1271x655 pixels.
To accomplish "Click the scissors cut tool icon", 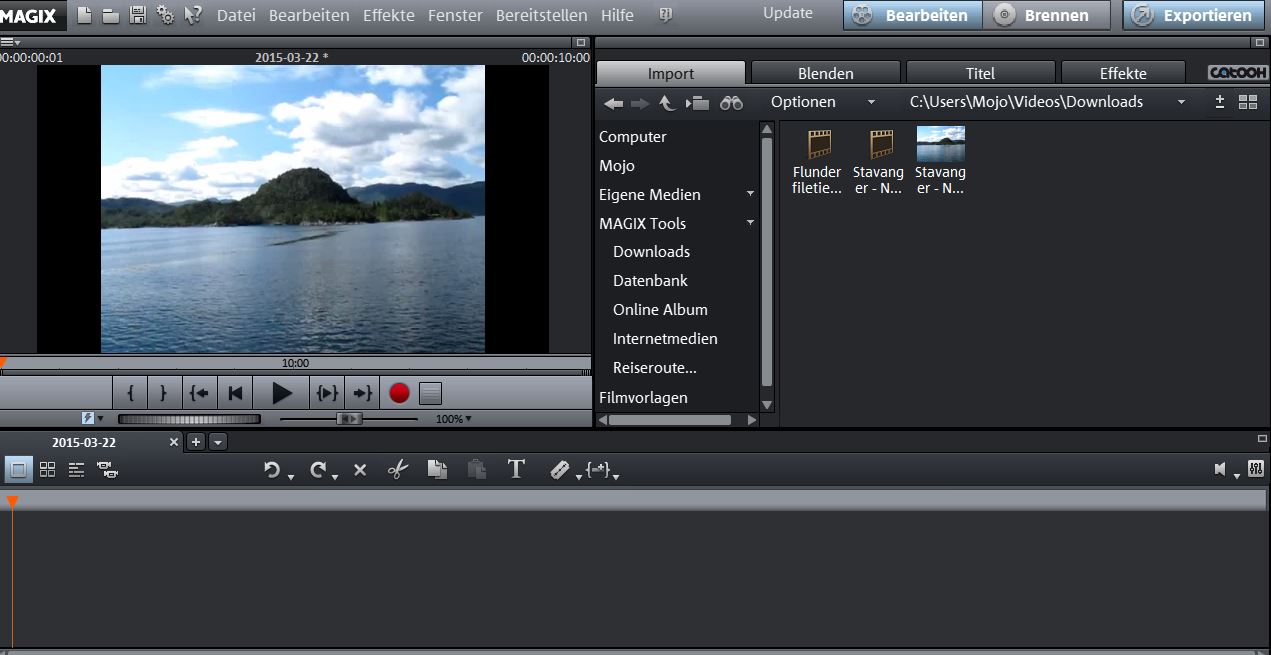I will pos(398,469).
